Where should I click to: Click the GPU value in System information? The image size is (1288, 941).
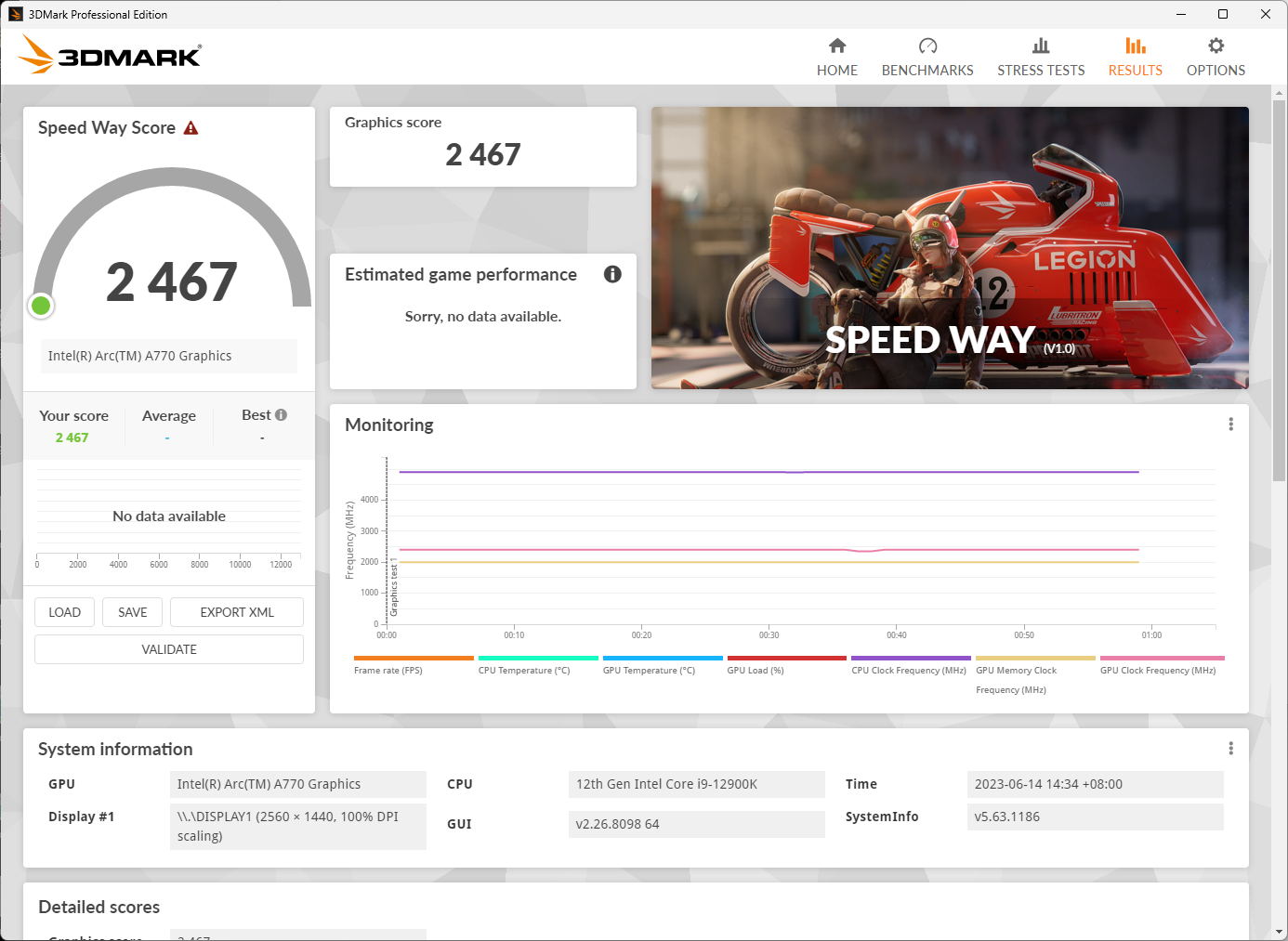tap(298, 784)
